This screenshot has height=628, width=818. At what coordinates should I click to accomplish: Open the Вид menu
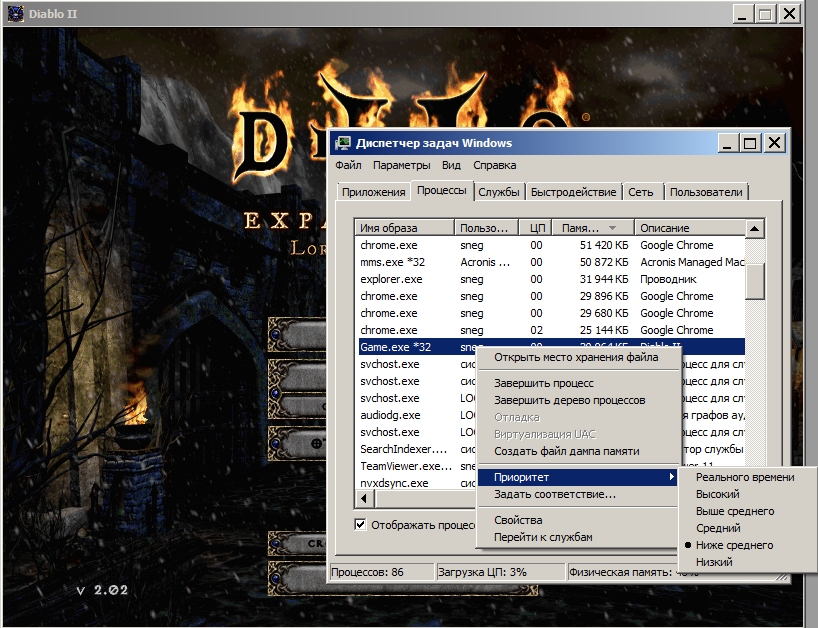[451, 165]
